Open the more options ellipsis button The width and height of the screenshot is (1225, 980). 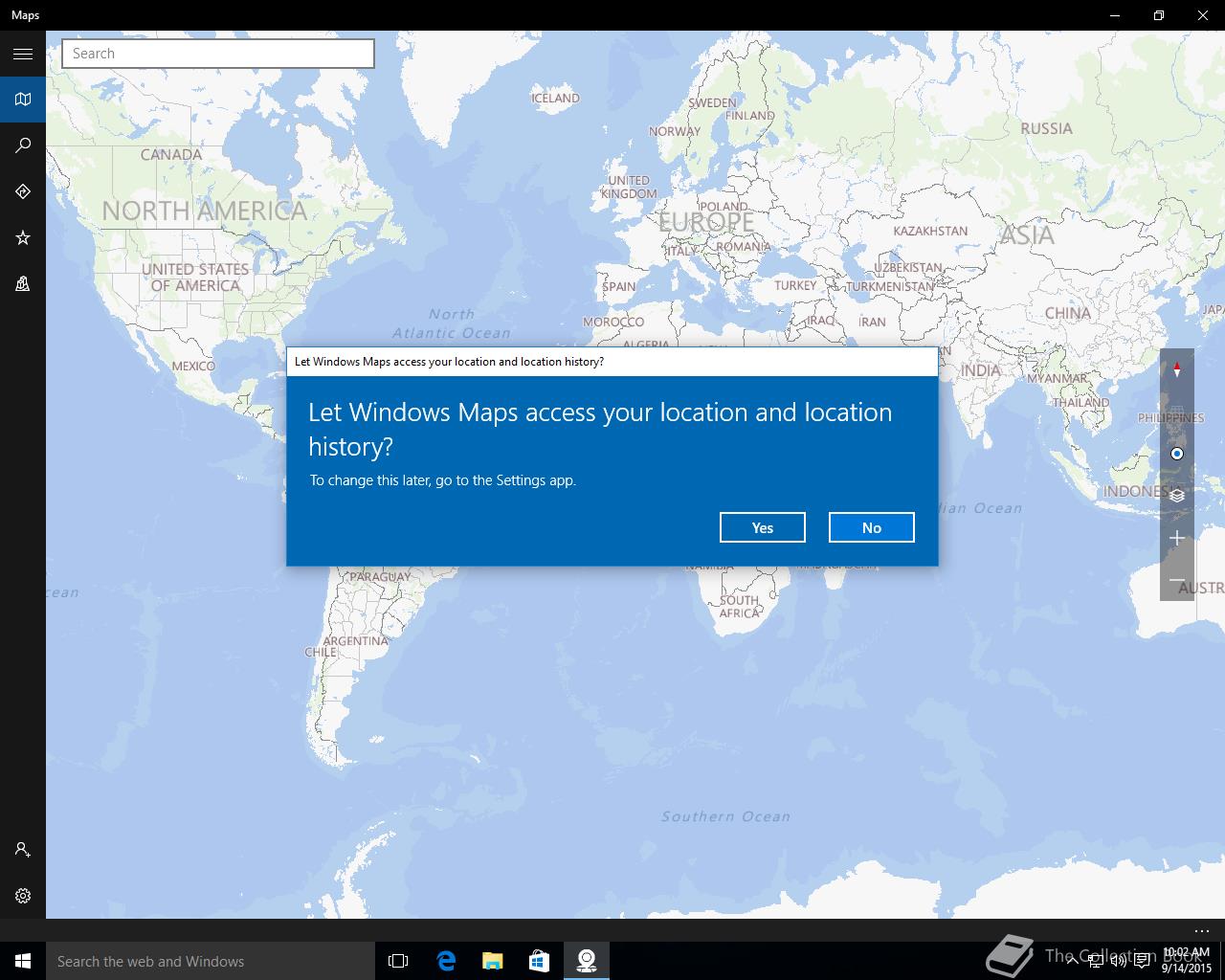click(x=1202, y=930)
